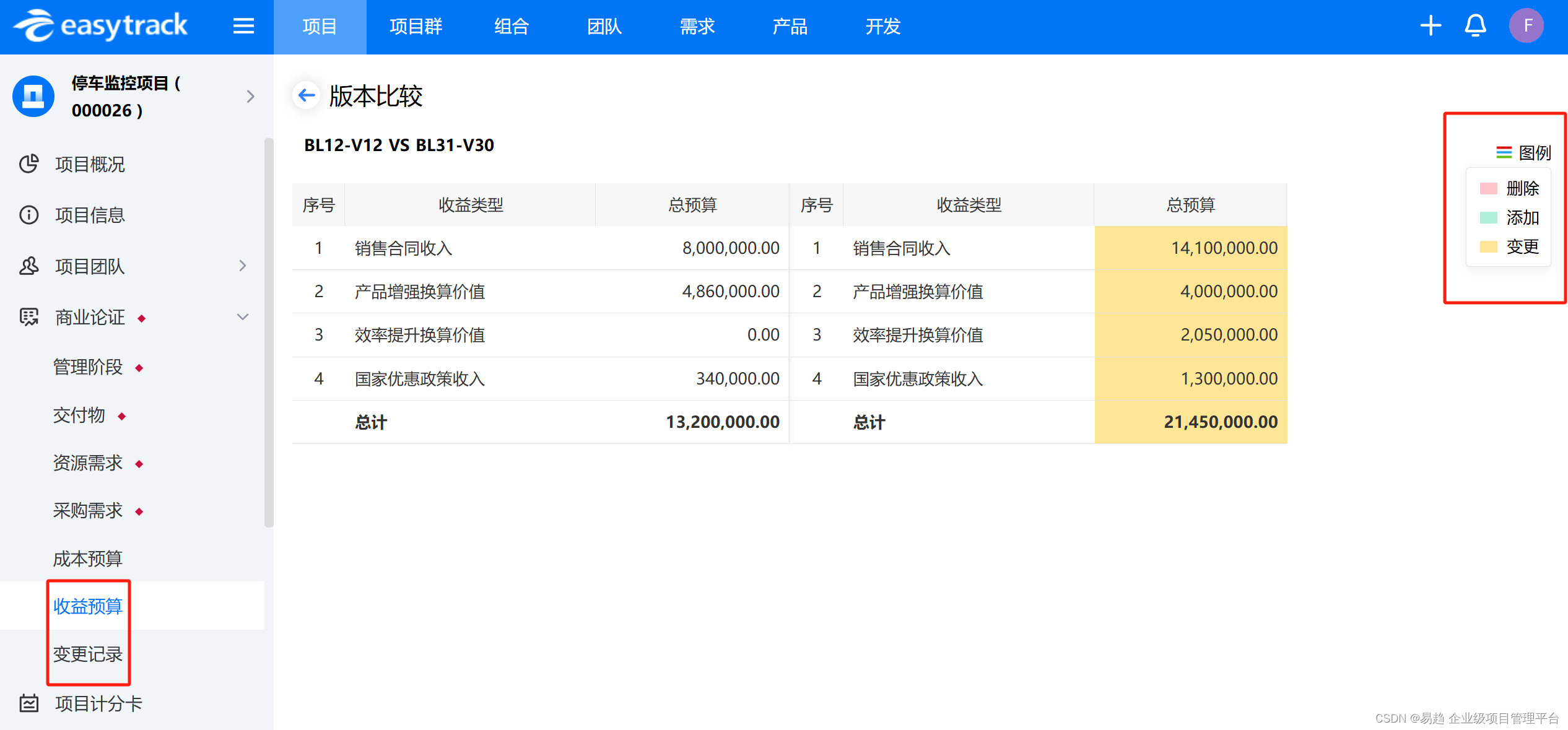Click the 停车监控项目 project avatar icon
Image resolution: width=1568 pixels, height=730 pixels.
(x=33, y=96)
